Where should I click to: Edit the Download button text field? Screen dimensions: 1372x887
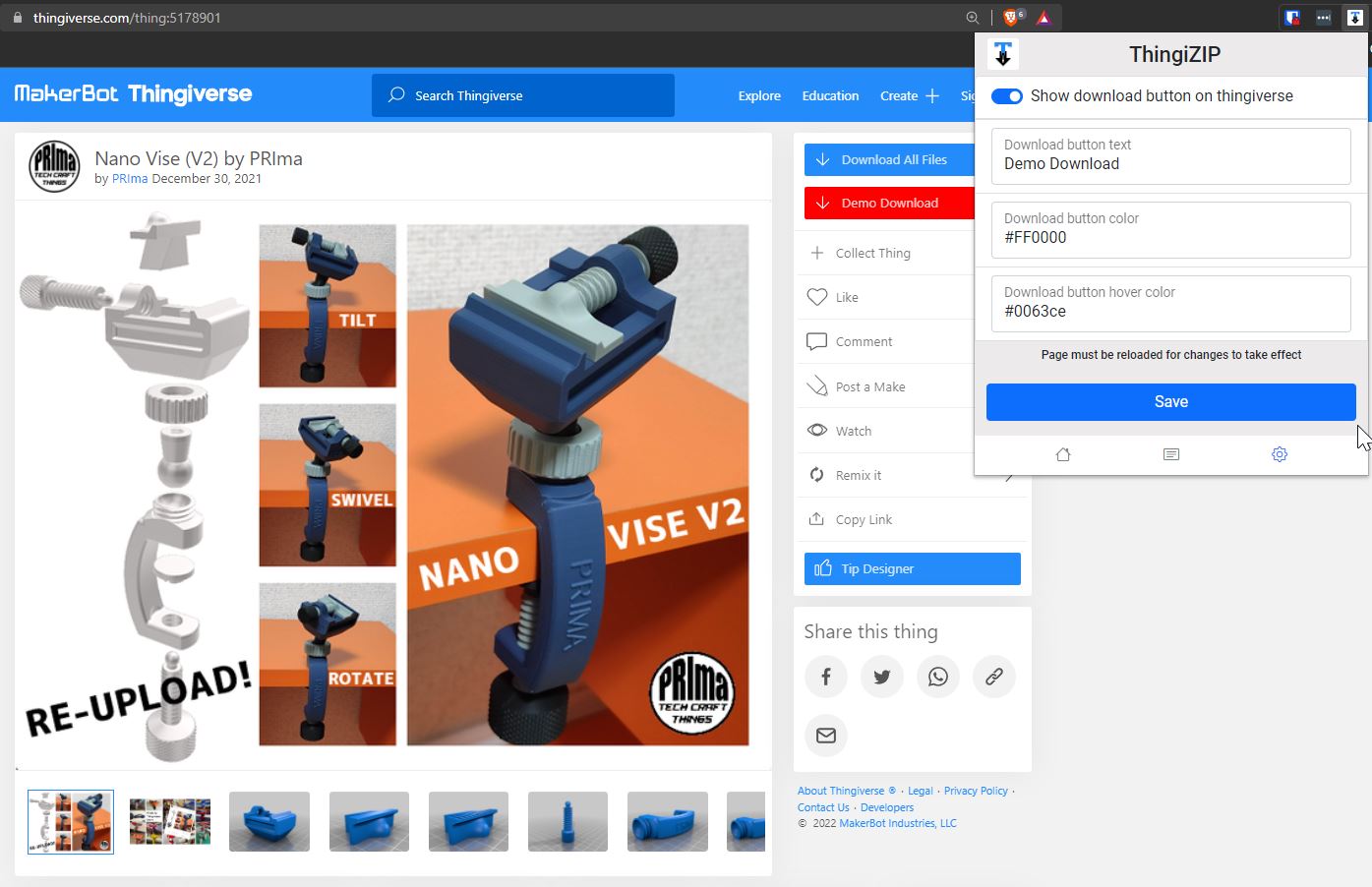pyautogui.click(x=1170, y=155)
